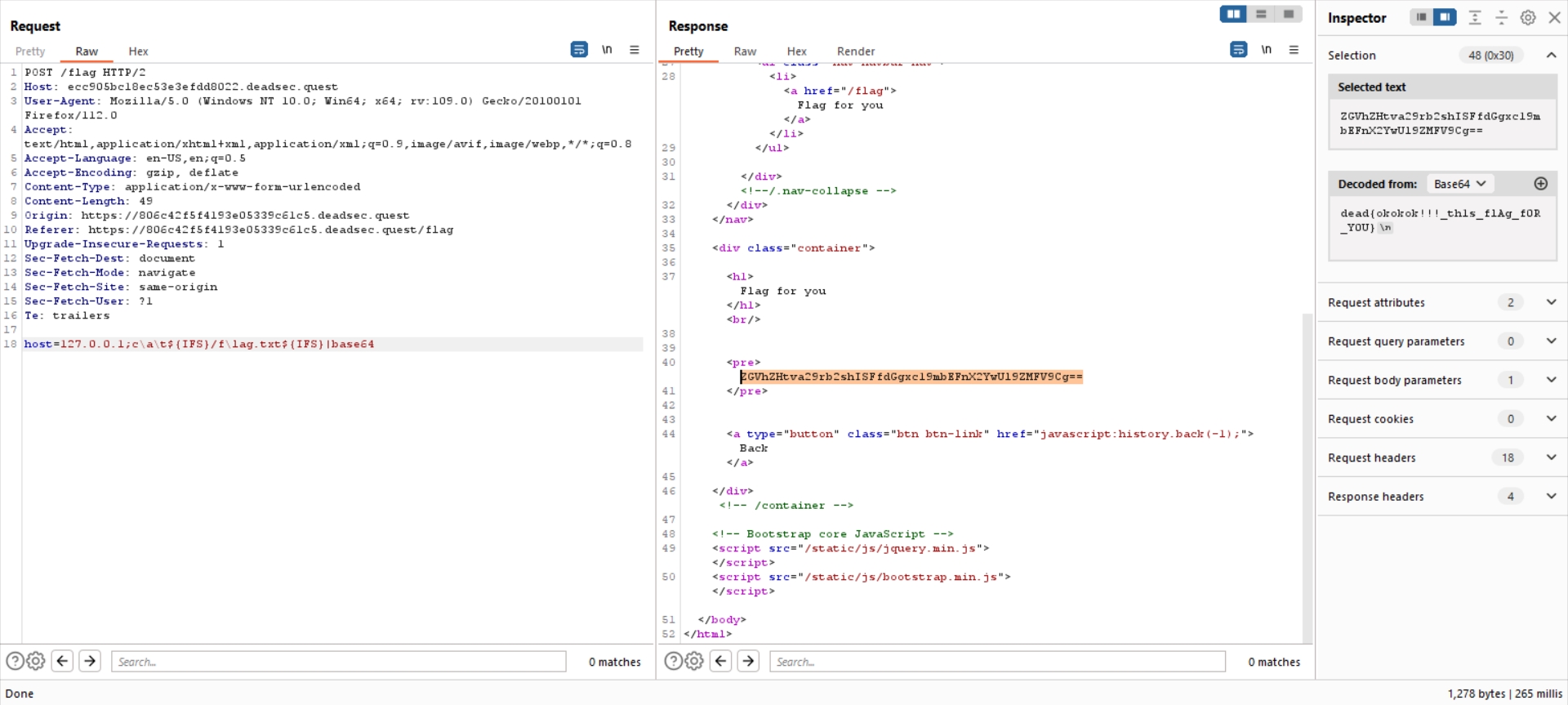The image size is (1568, 705).
Task: Switch Response view to Raw tab
Action: point(745,51)
